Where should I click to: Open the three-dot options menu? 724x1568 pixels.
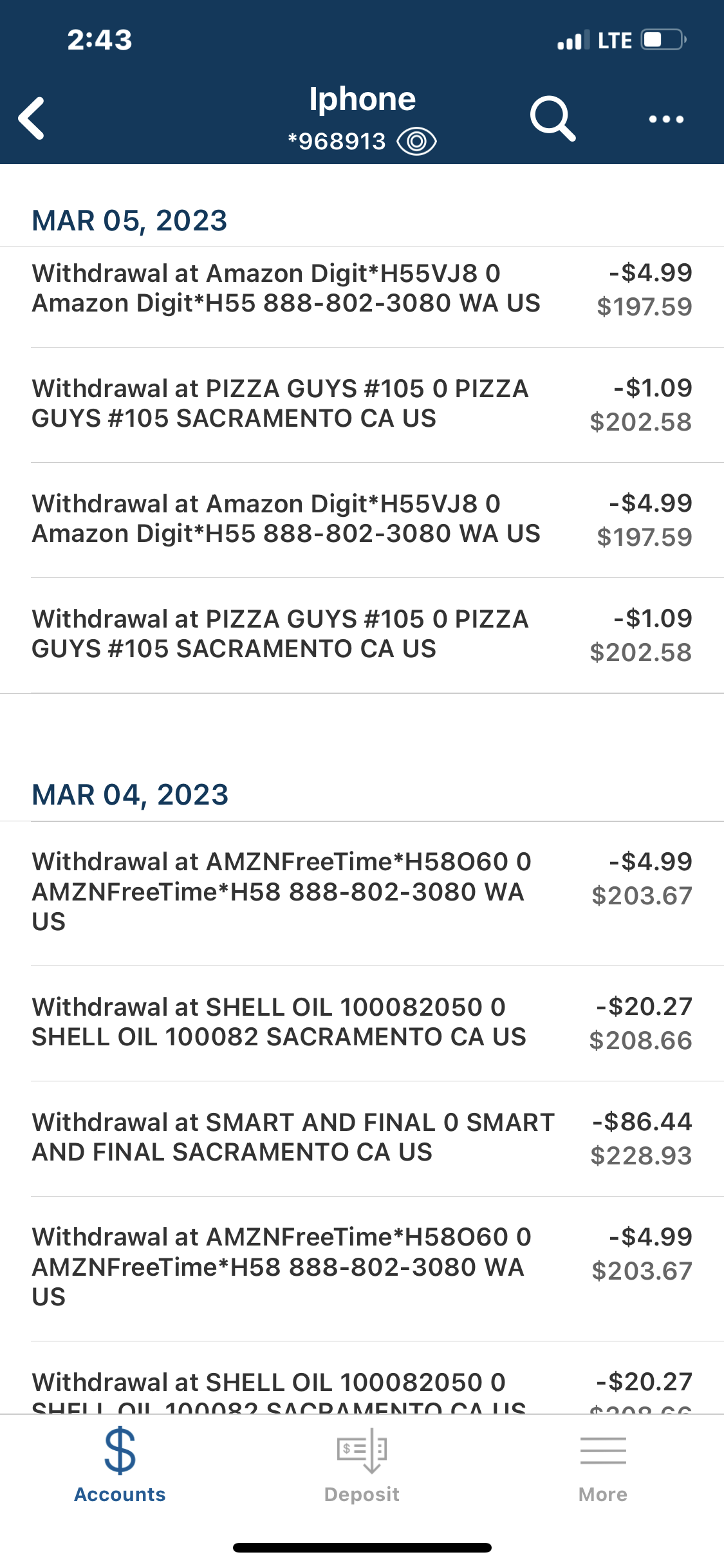point(666,119)
